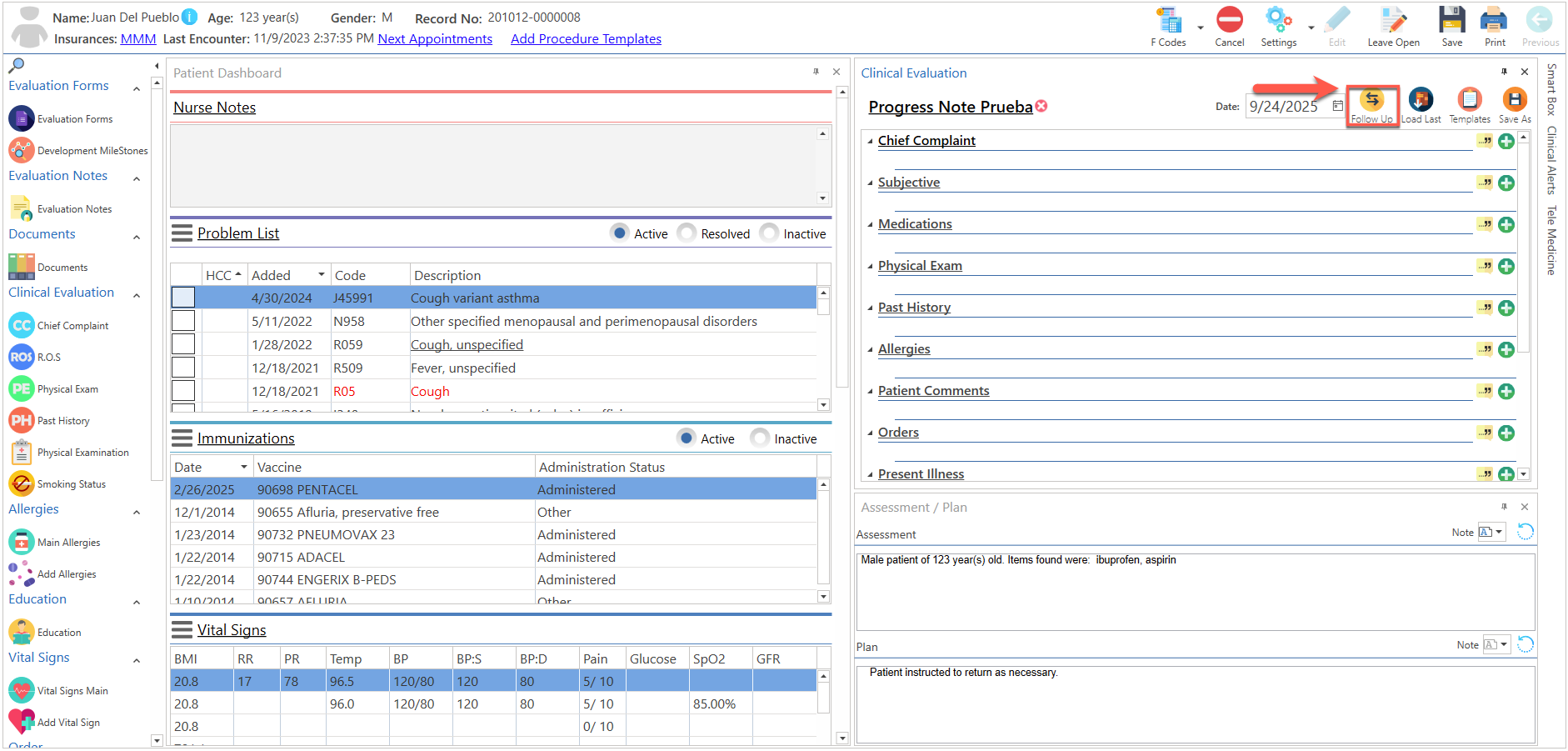Image resolution: width=1568 pixels, height=751 pixels.
Task: Open quote note icon for Past History
Action: 1485,308
